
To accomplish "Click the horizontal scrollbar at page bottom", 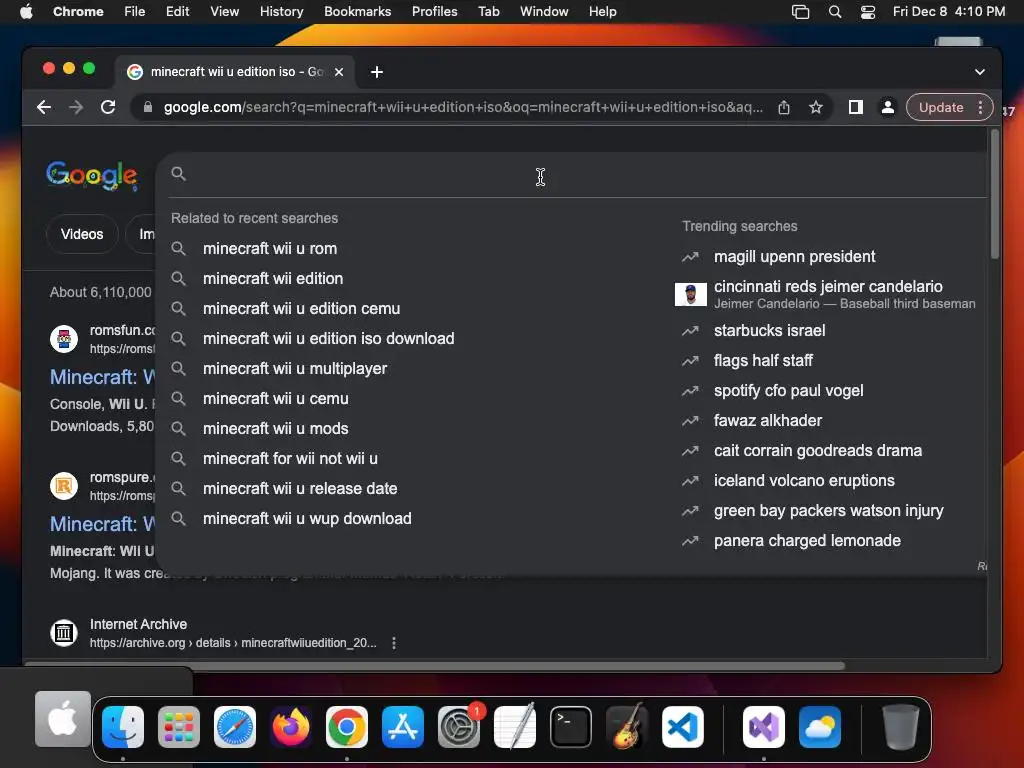I will (434, 666).
